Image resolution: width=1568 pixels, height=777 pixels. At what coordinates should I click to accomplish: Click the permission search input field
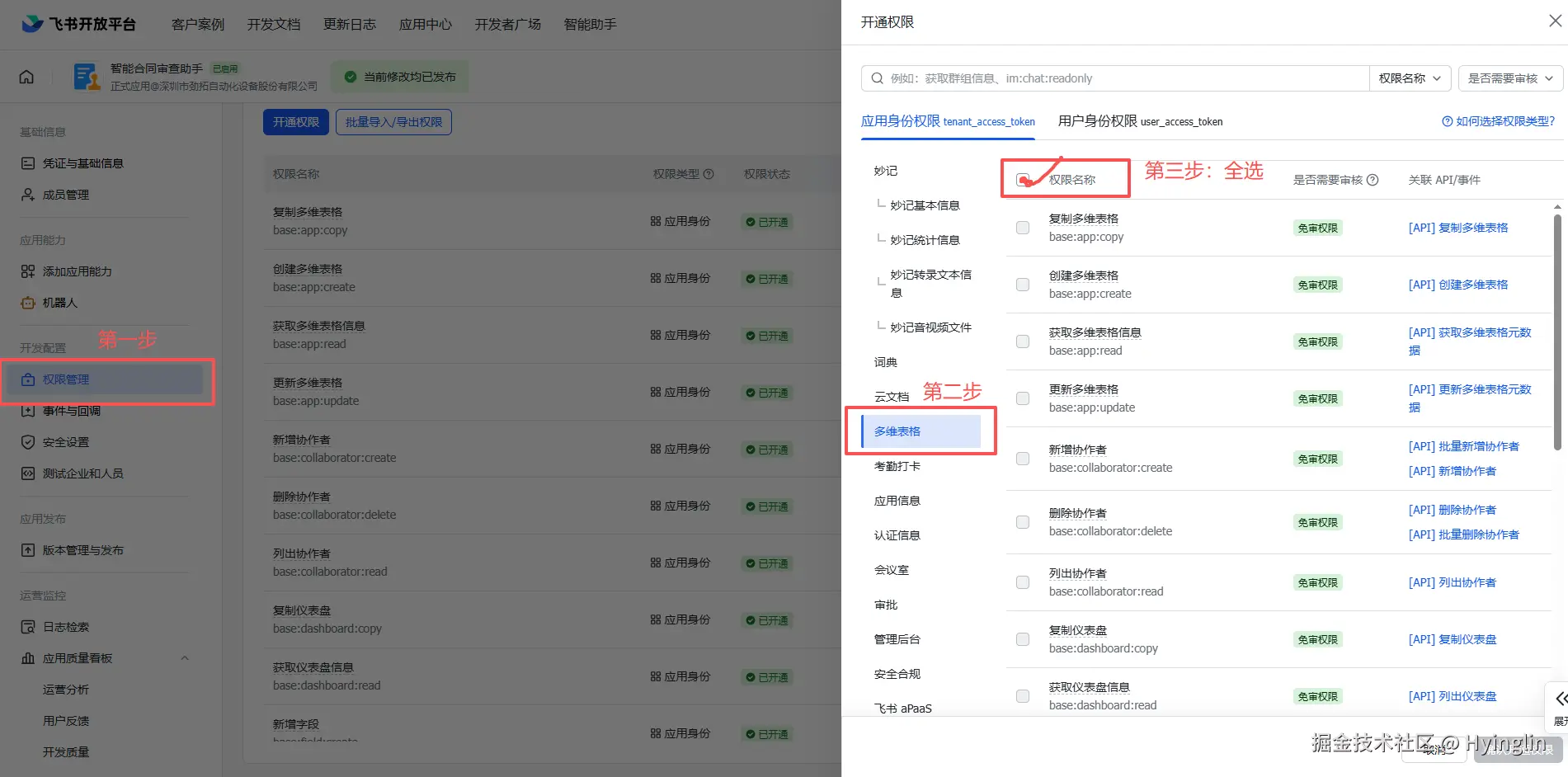tap(1115, 78)
